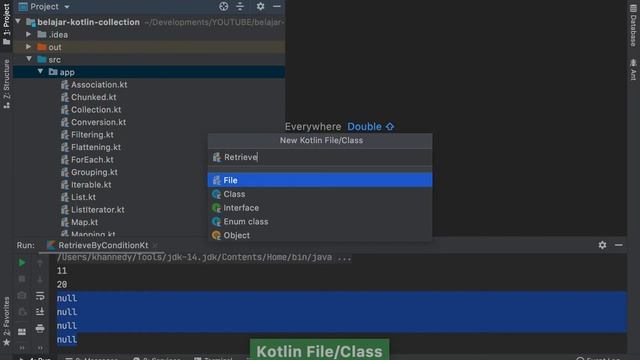
Task: Click the Double shift hint link
Action: coord(371,127)
